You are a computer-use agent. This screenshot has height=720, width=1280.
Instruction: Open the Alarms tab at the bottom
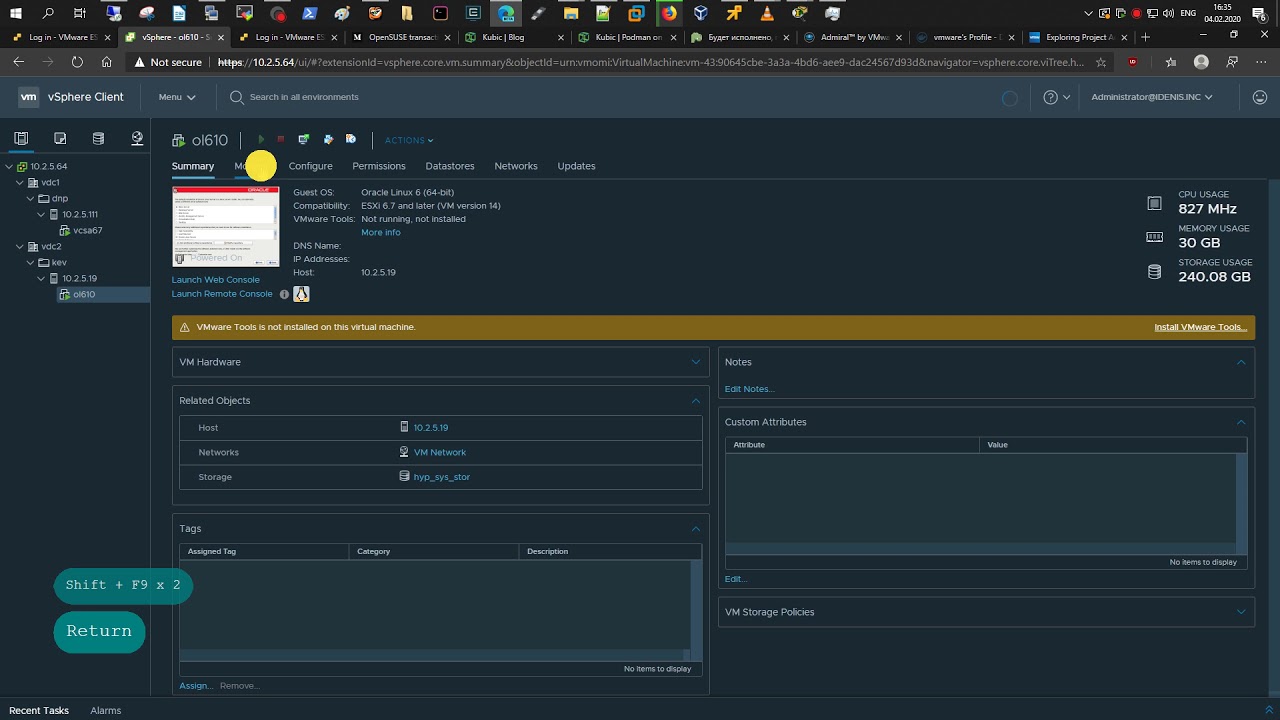click(106, 710)
